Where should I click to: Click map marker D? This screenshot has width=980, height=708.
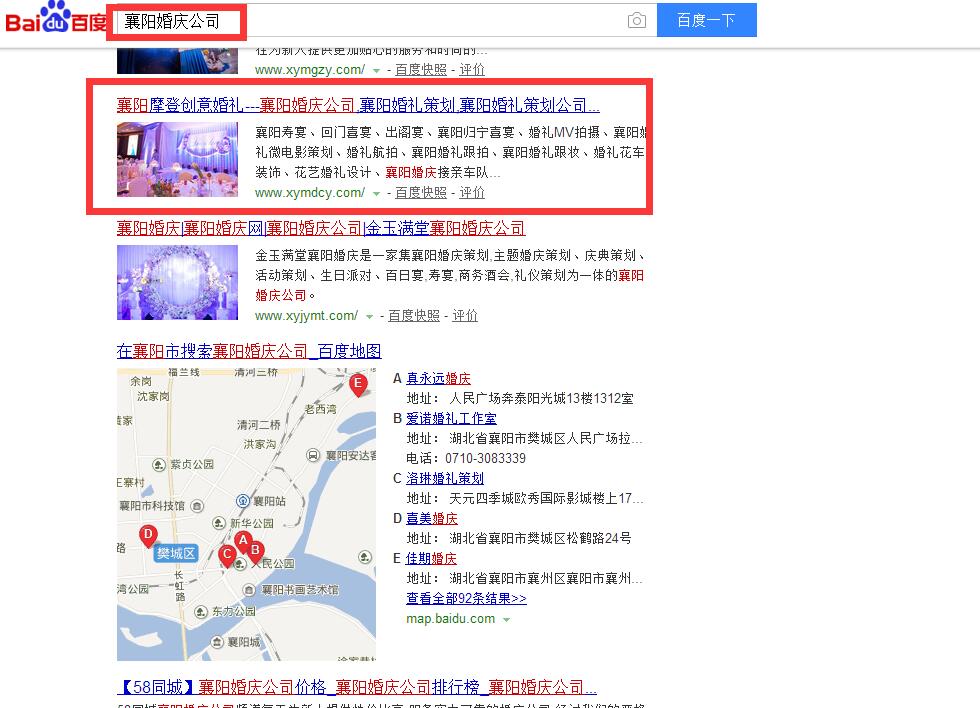click(148, 536)
